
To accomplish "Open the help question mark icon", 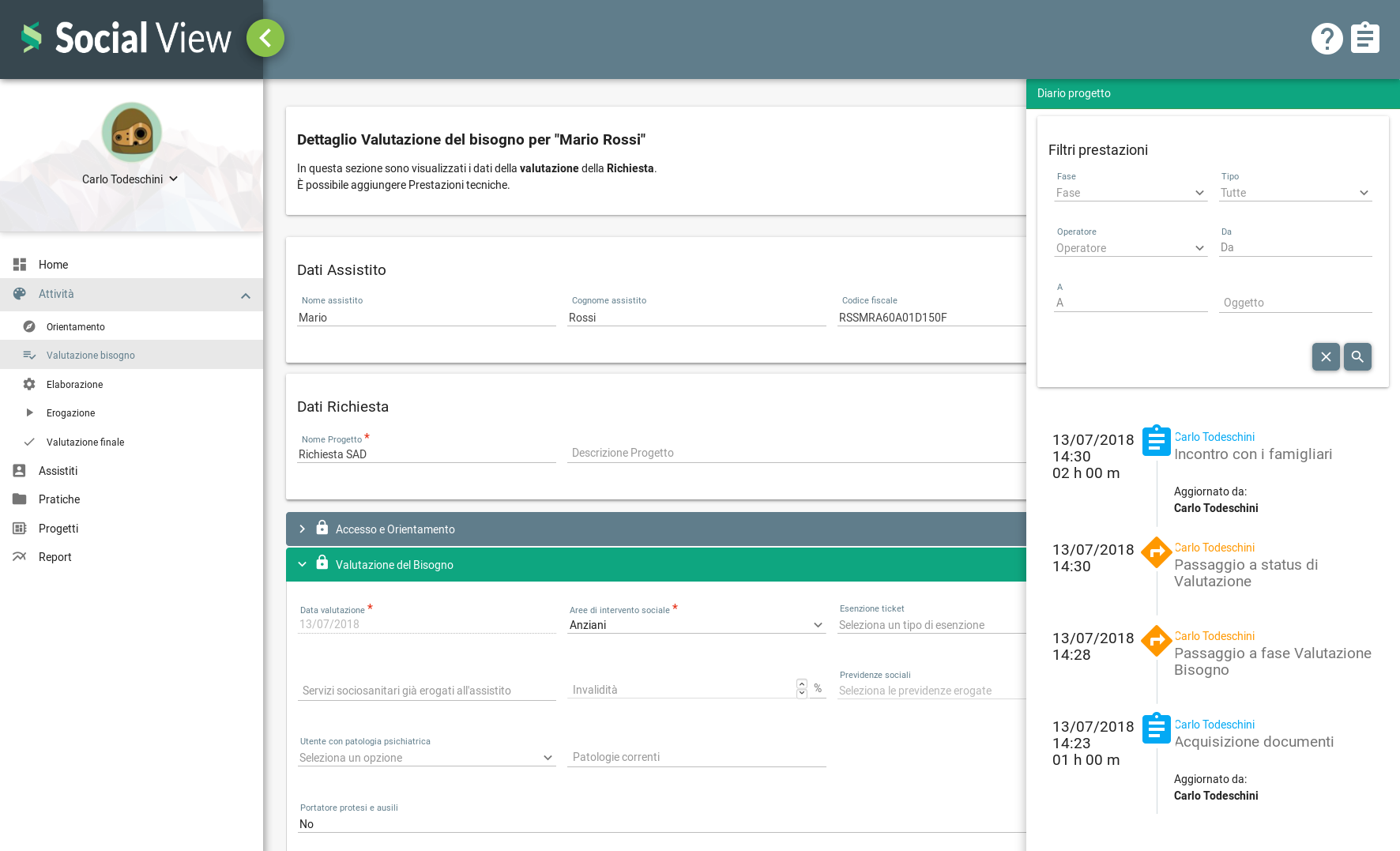I will coord(1327,38).
